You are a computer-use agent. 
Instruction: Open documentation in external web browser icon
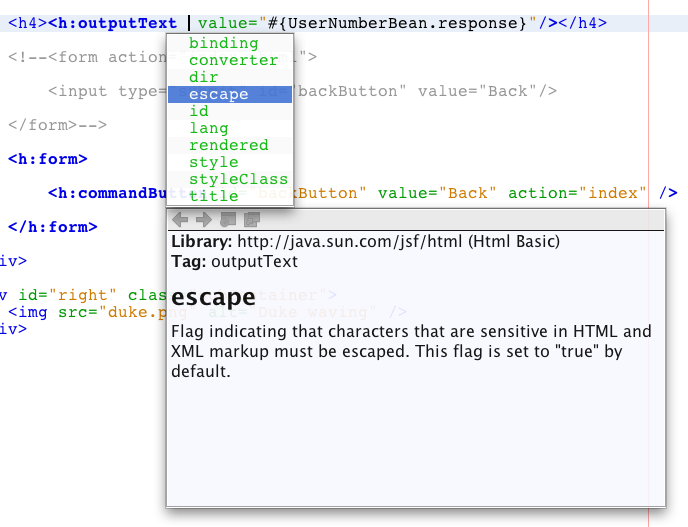(x=227, y=219)
